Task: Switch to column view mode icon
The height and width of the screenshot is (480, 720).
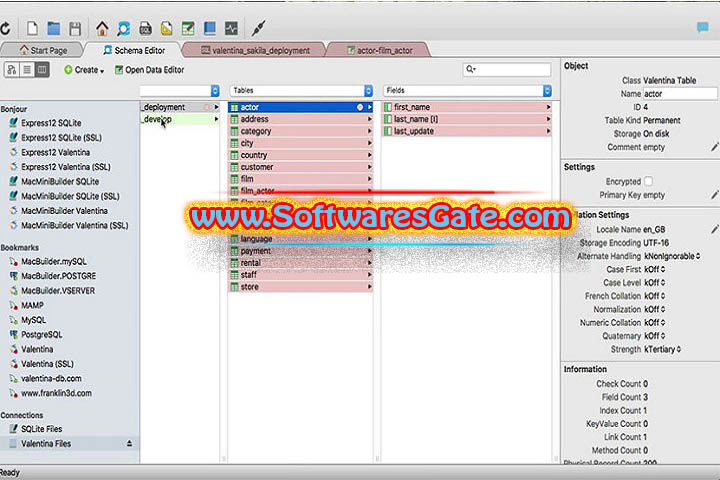Action: click(42, 70)
